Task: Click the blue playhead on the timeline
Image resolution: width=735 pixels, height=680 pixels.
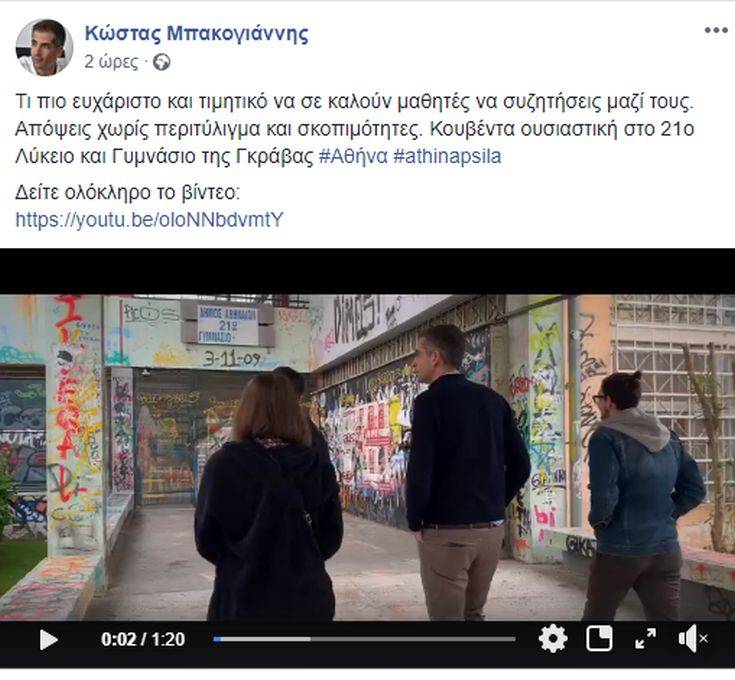Action: point(217,639)
